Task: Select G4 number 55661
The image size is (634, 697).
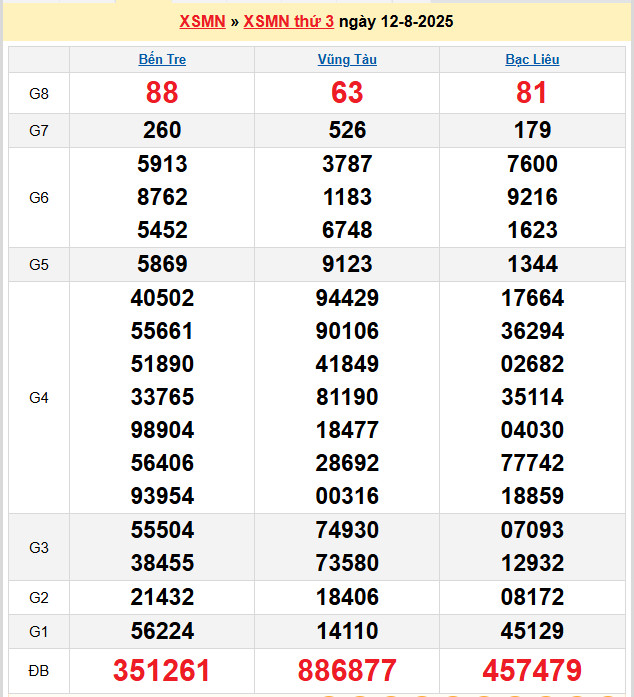Action: pyautogui.click(x=162, y=331)
